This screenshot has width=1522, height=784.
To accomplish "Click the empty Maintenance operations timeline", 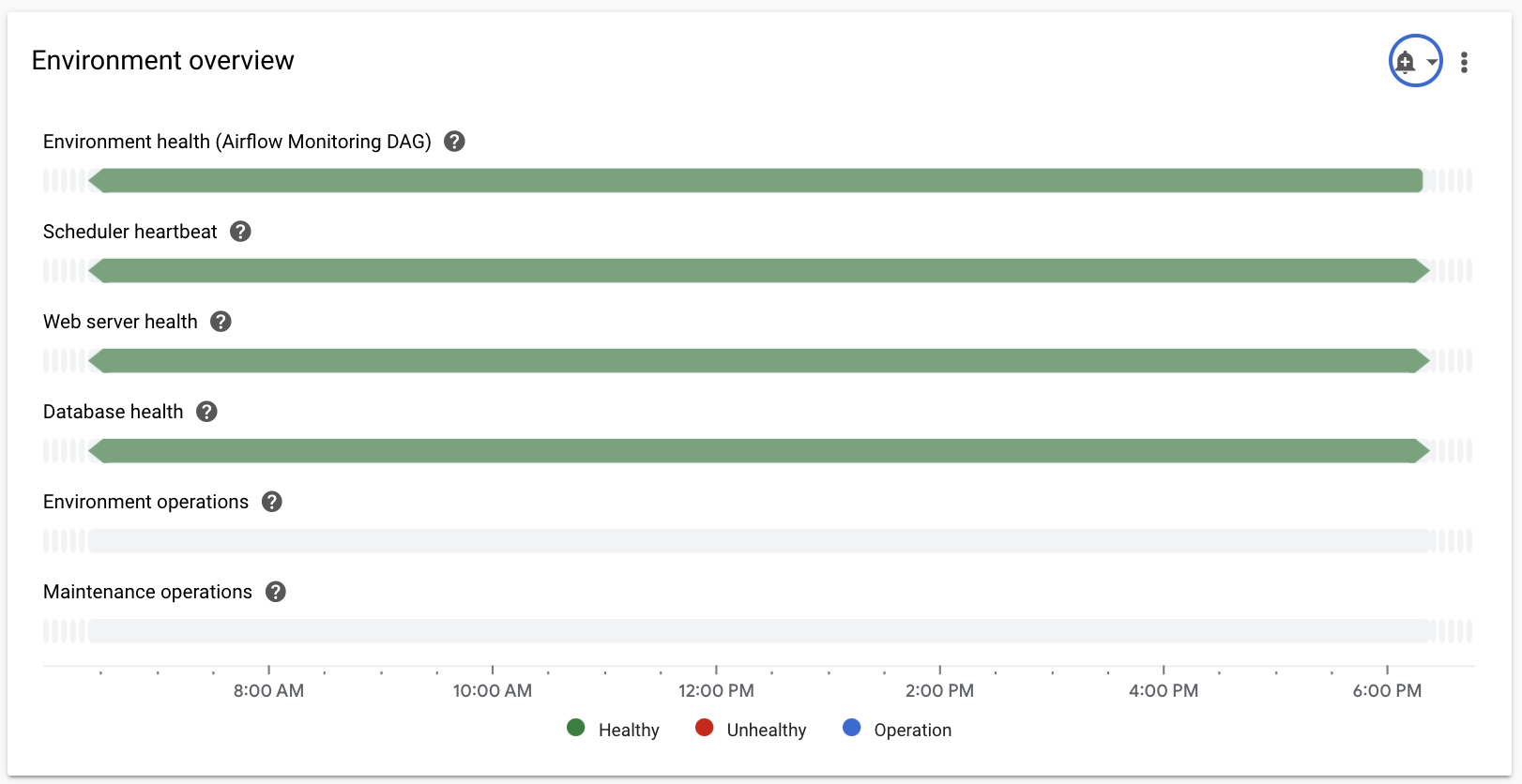I will point(756,631).
